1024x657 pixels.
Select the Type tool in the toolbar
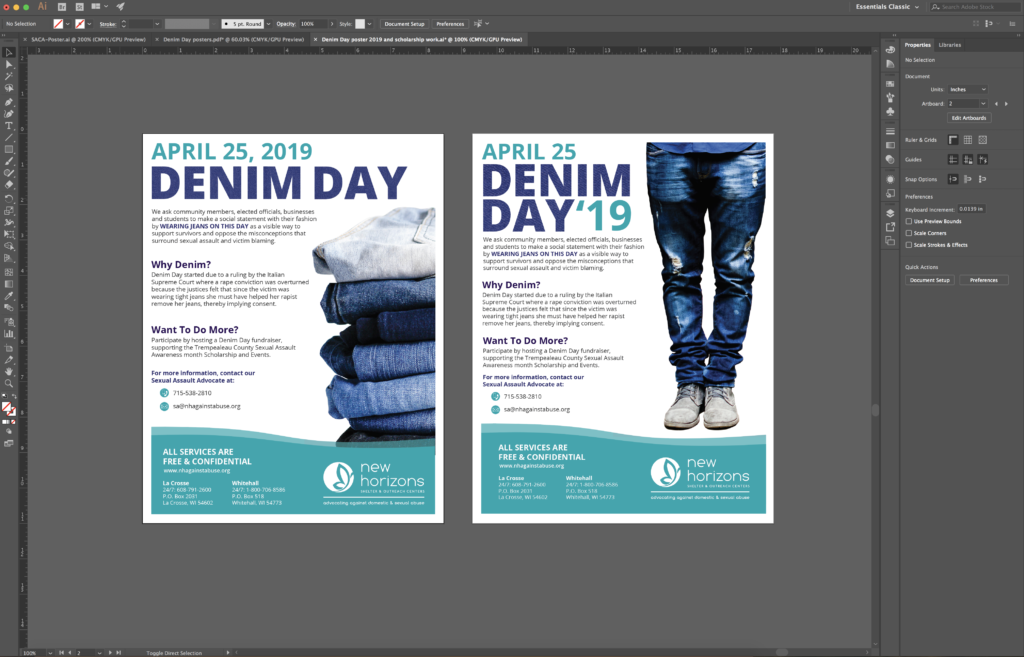coord(9,125)
